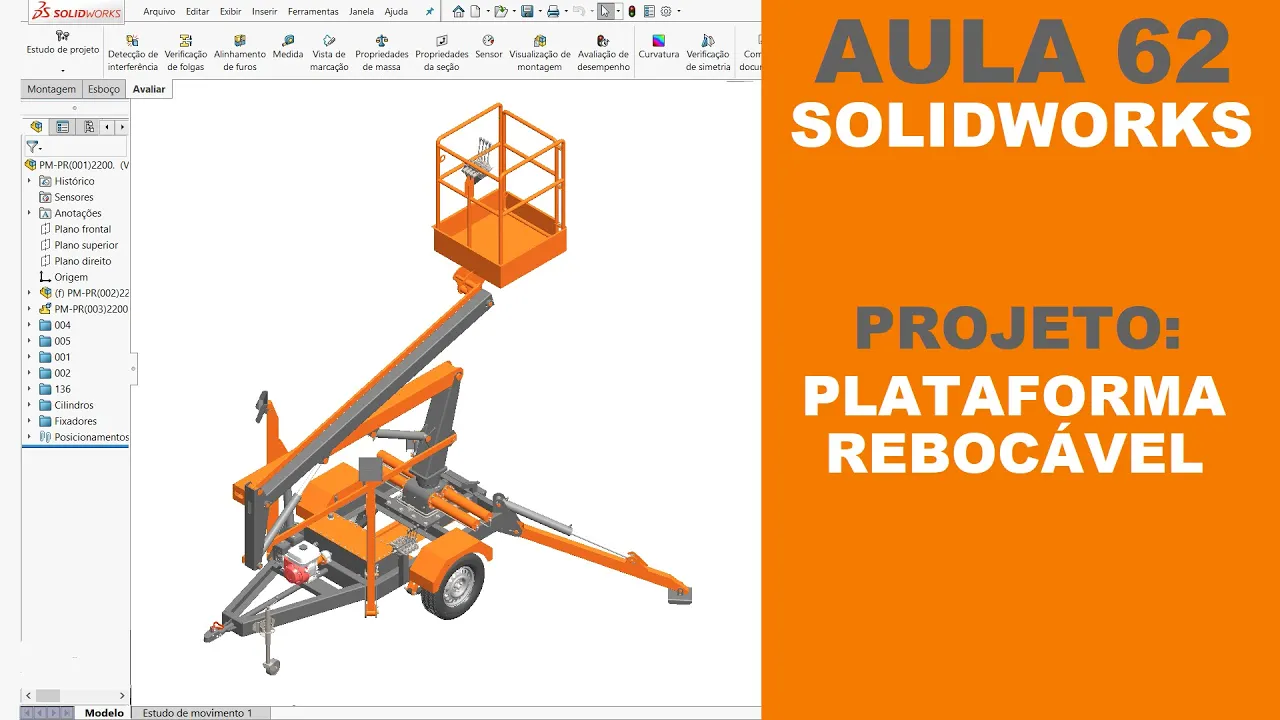The image size is (1280, 720).
Task: Click the Print icon
Action: [x=553, y=12]
